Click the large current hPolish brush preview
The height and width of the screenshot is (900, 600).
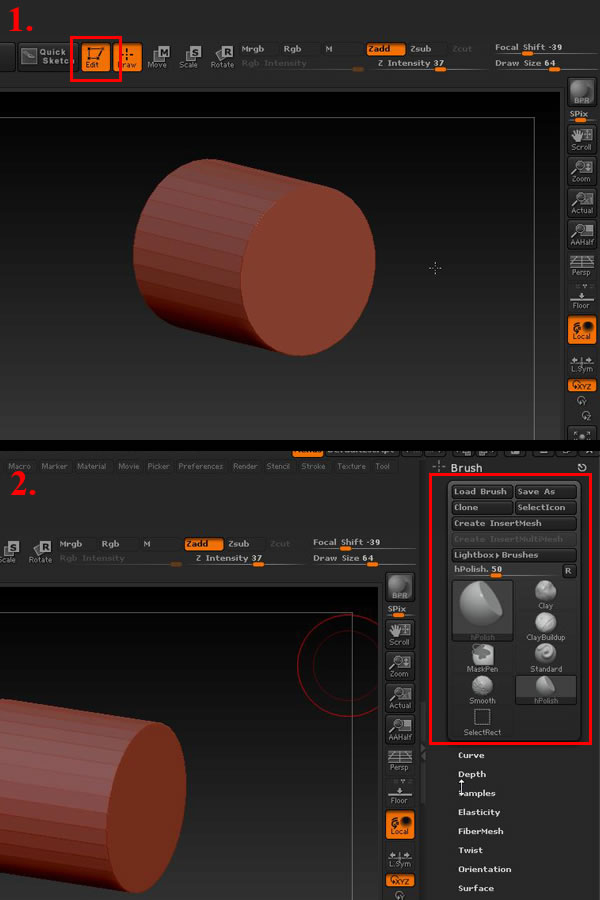coord(482,611)
